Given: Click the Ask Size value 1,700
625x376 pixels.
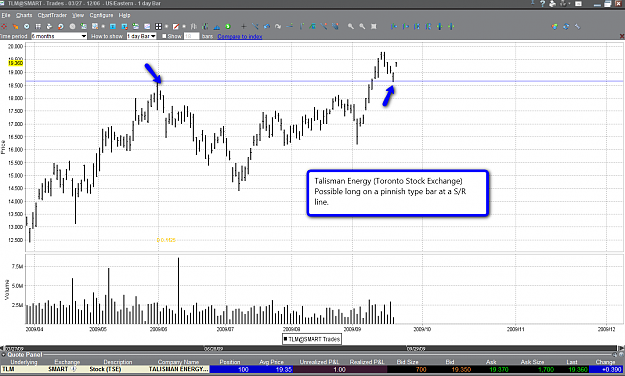Looking at the screenshot, I should tap(546, 370).
